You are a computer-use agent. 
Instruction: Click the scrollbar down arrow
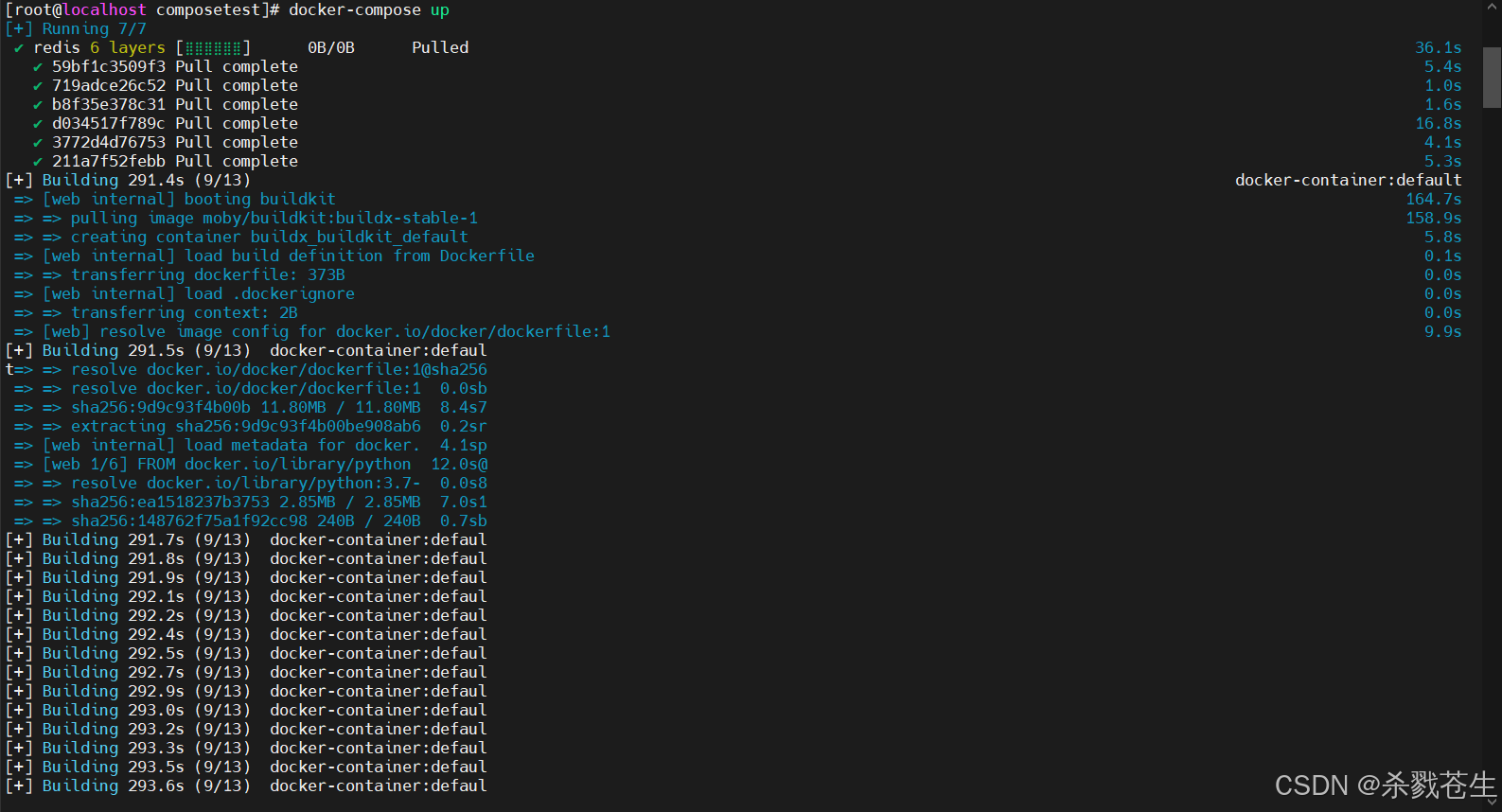[1492, 802]
